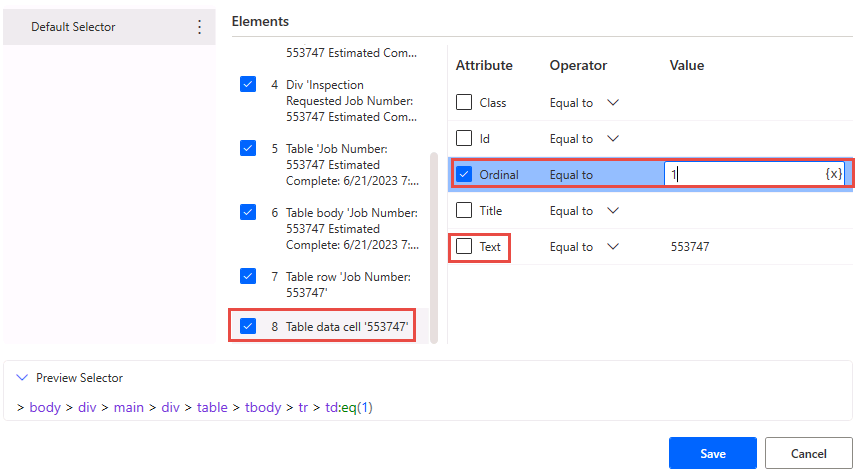The image size is (860, 471).
Task: Disable the Ordinal attribute checkbox
Action: tap(464, 174)
